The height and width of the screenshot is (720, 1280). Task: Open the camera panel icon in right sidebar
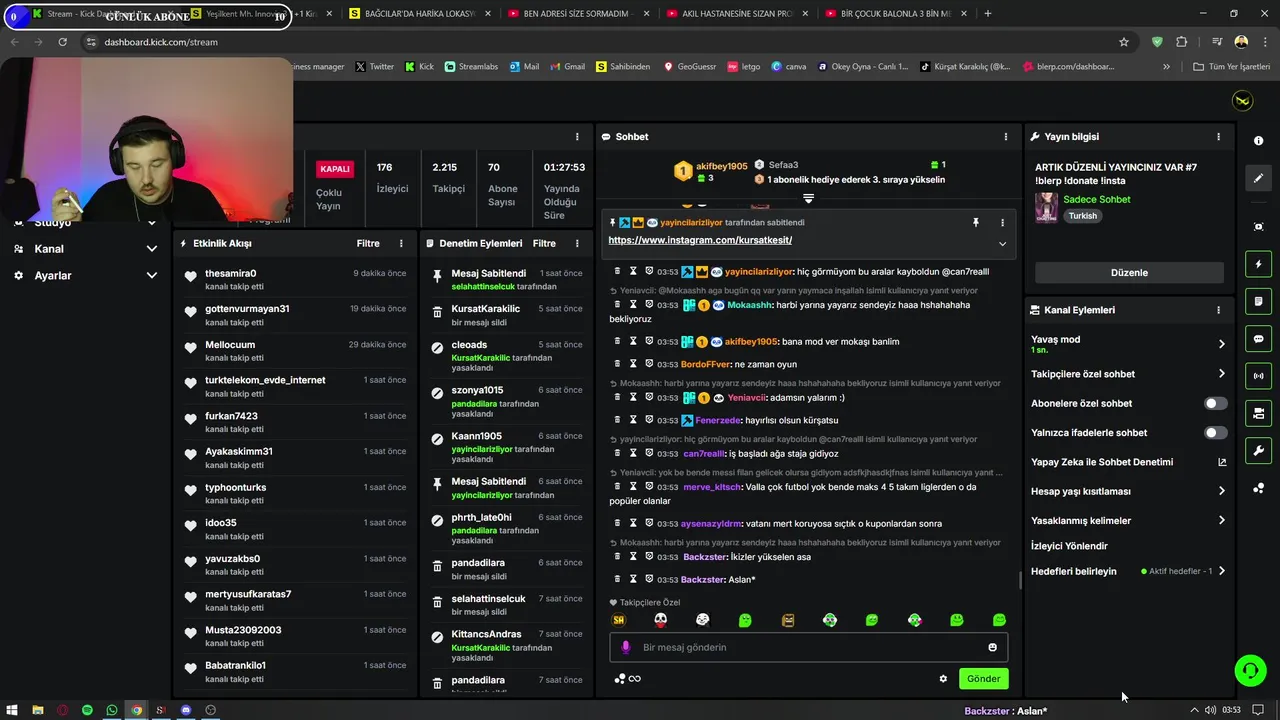pos(1258,413)
